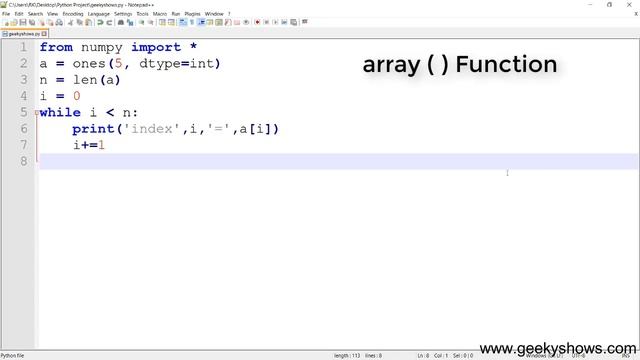The image size is (640, 360).
Task: Open the Encoding menu
Action: pyautogui.click(x=73, y=14)
